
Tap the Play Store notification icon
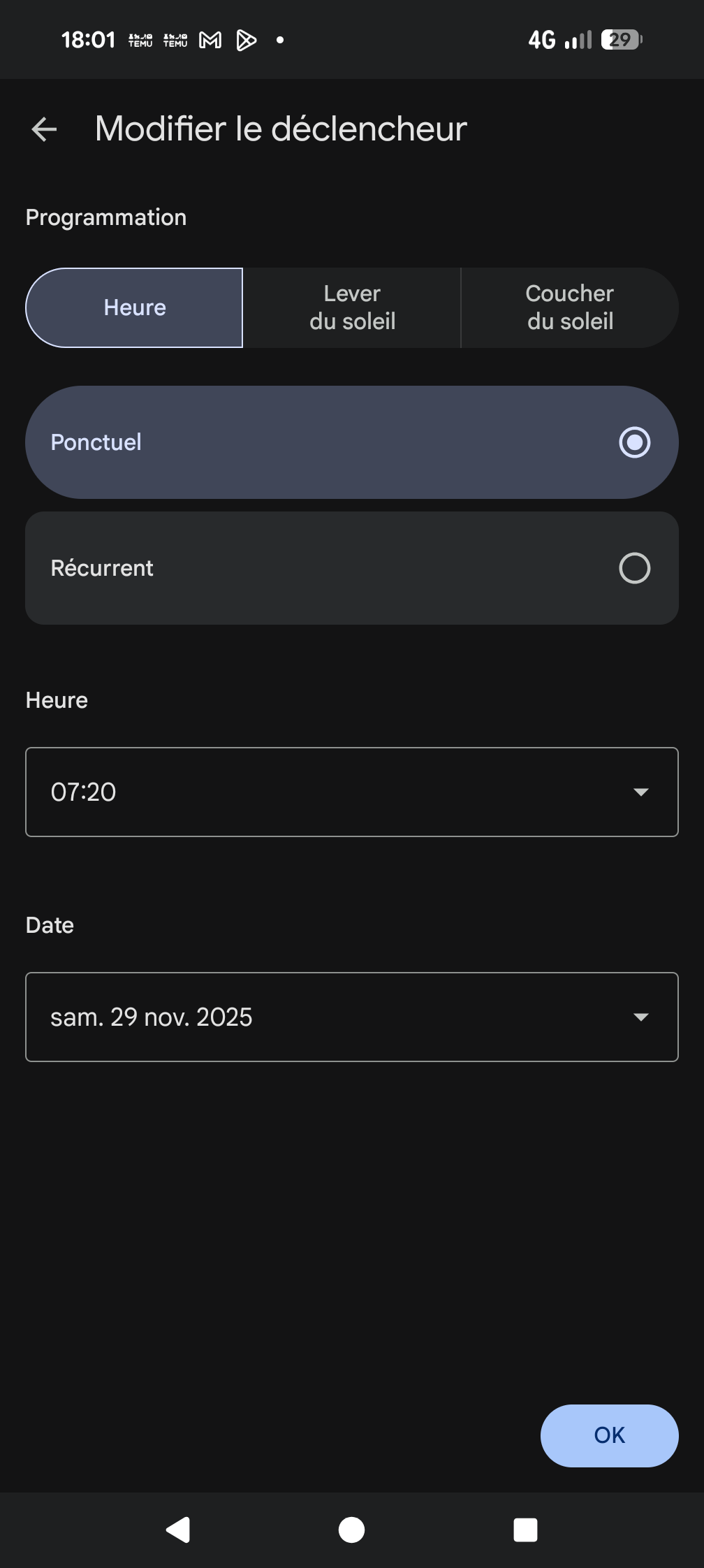click(246, 41)
